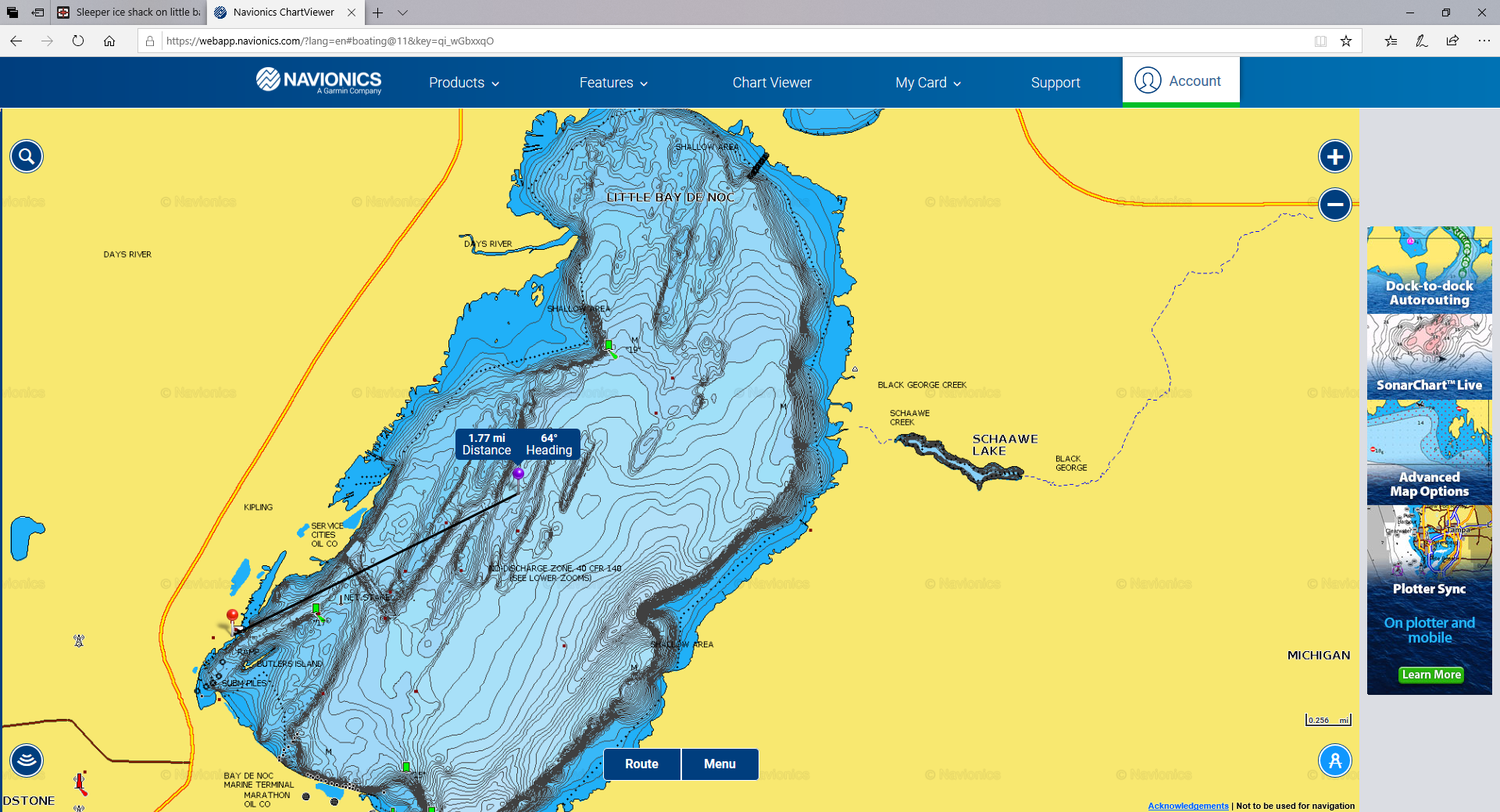Expand the Products dropdown menu
Screen dimensions: 1500x812
tap(464, 83)
